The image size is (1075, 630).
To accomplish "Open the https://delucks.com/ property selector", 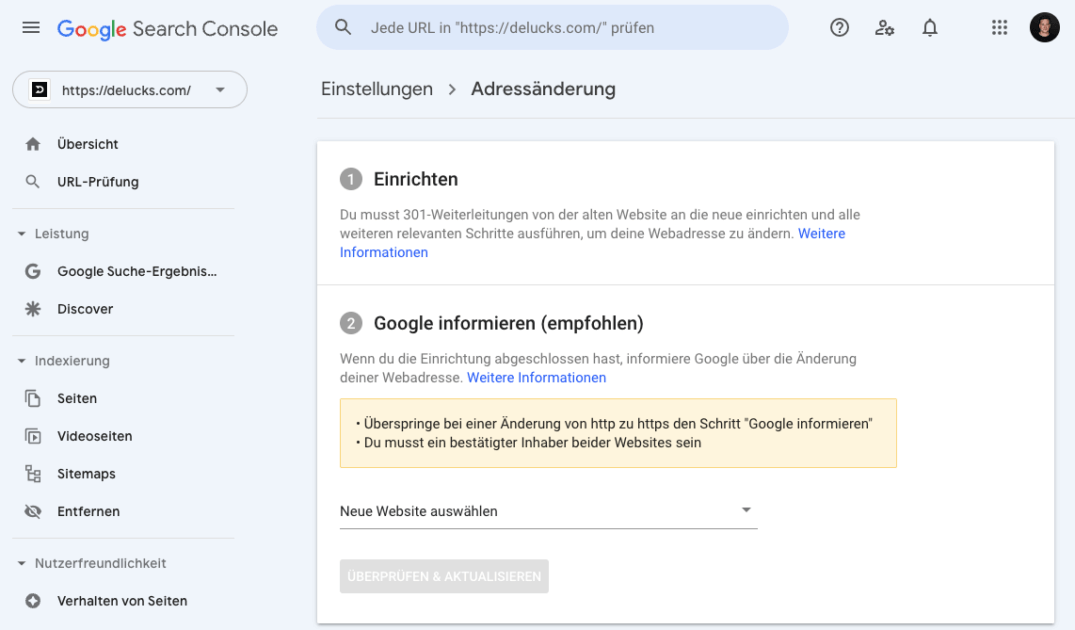I will coord(129,90).
